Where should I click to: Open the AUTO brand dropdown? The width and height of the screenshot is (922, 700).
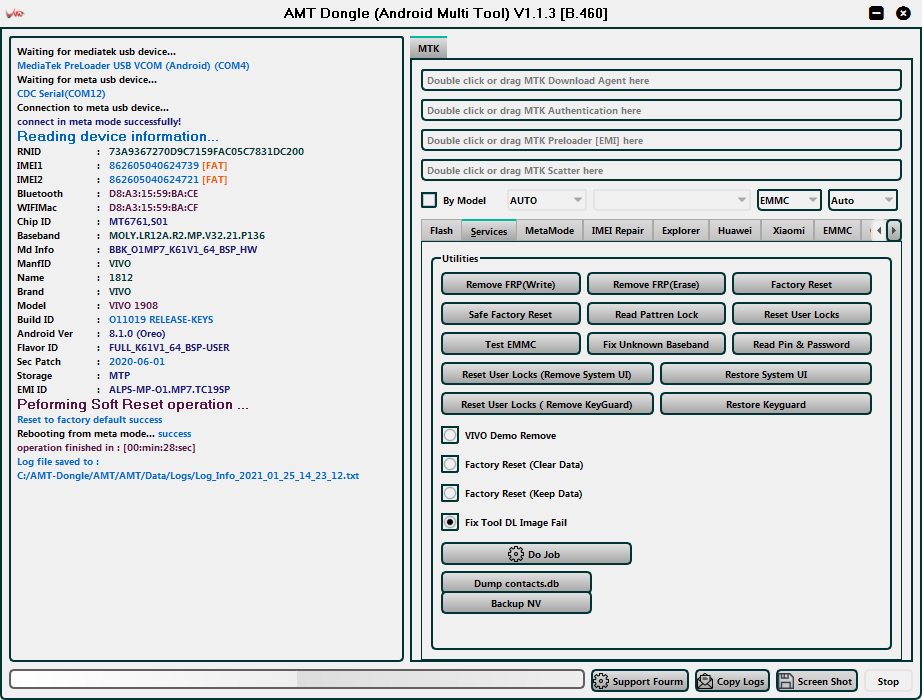pyautogui.click(x=546, y=200)
